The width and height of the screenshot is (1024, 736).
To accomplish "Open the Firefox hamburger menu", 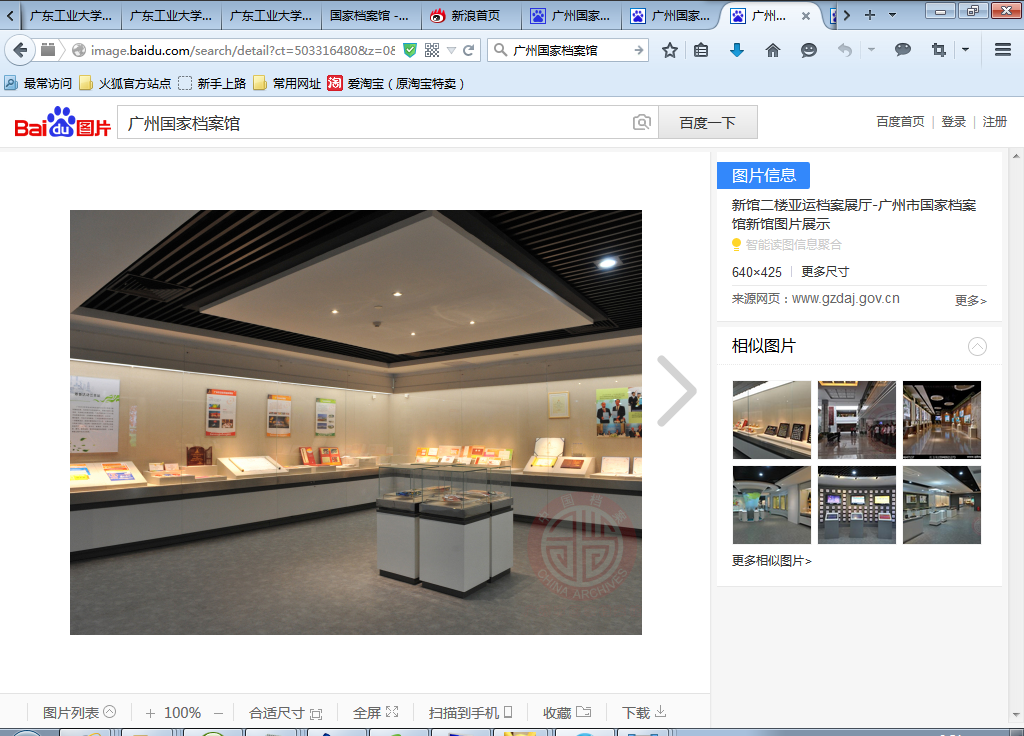I will point(1003,50).
